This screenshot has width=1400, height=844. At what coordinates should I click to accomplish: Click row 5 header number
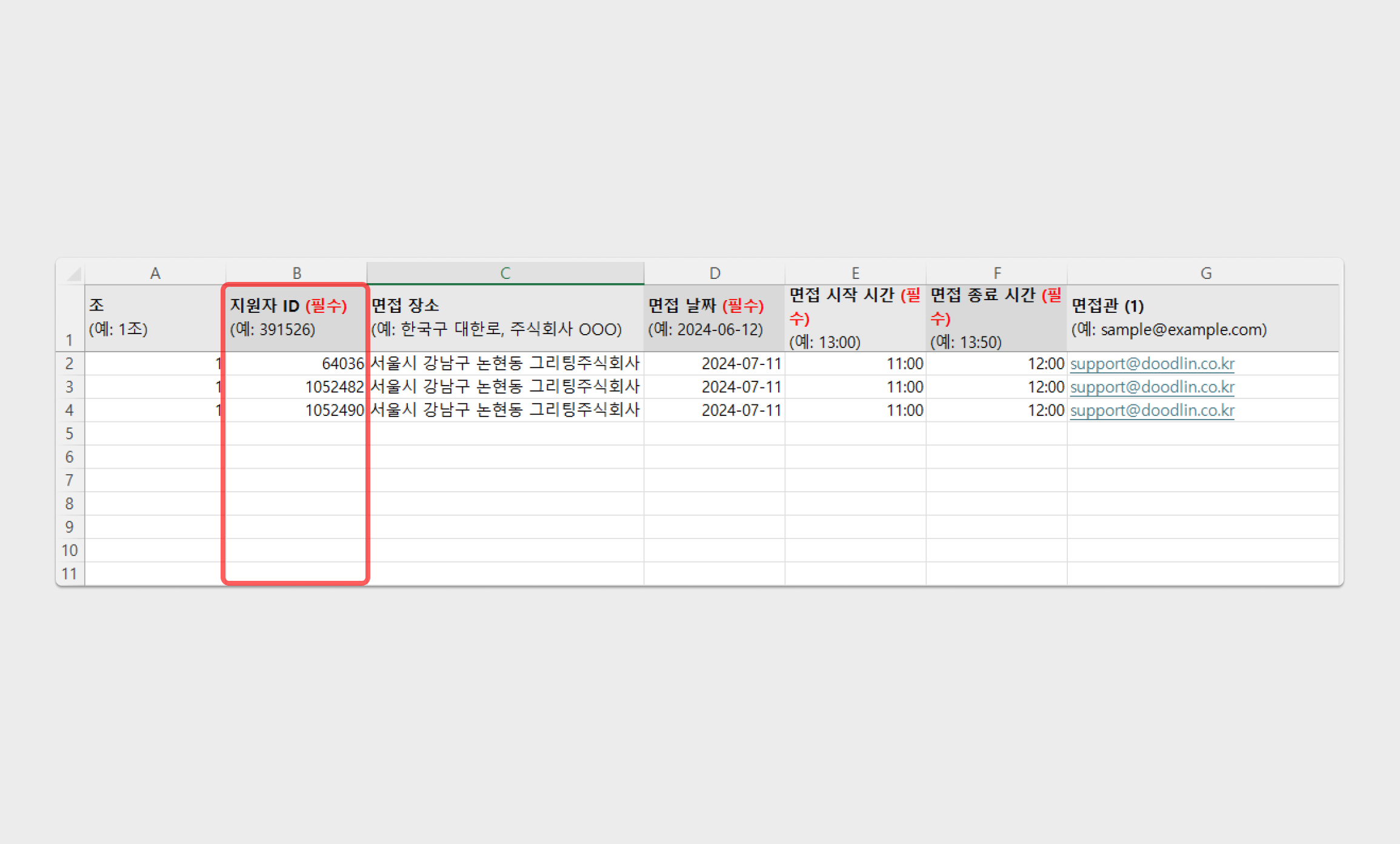(x=69, y=434)
